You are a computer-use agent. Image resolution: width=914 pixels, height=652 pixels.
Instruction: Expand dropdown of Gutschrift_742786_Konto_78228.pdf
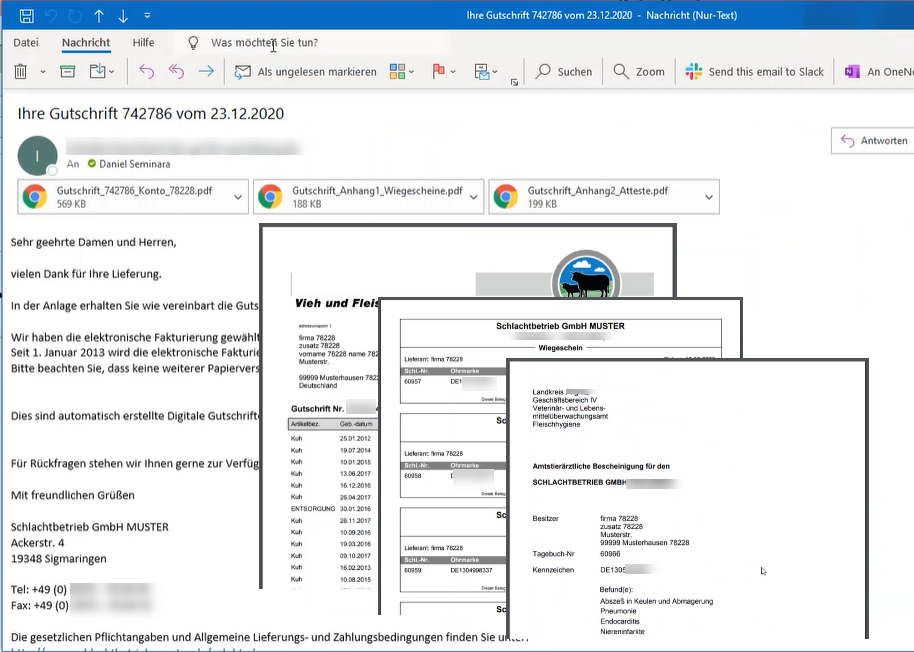(x=238, y=197)
